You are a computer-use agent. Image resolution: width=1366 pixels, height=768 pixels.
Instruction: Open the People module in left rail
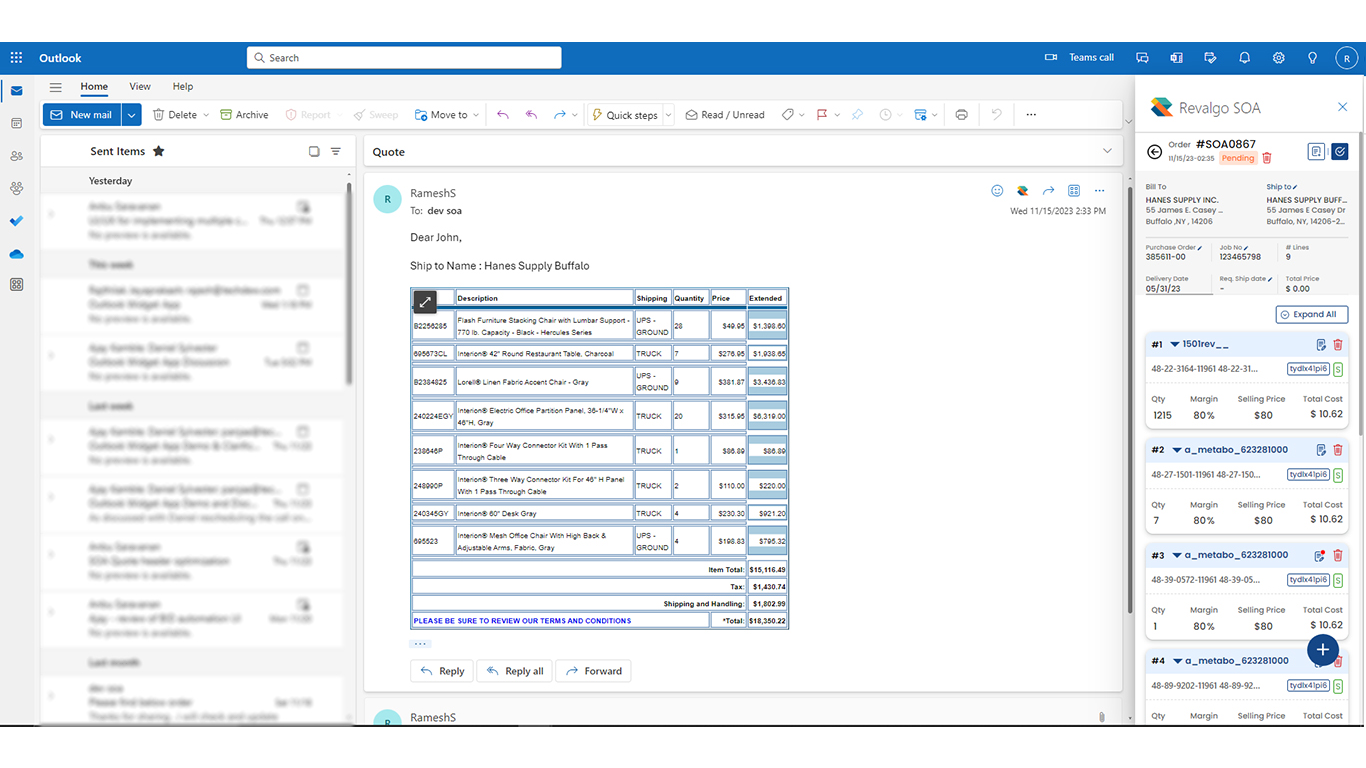16,156
